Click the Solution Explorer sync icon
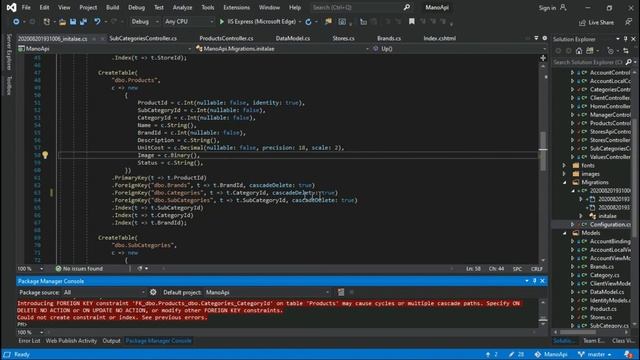 [626, 51]
